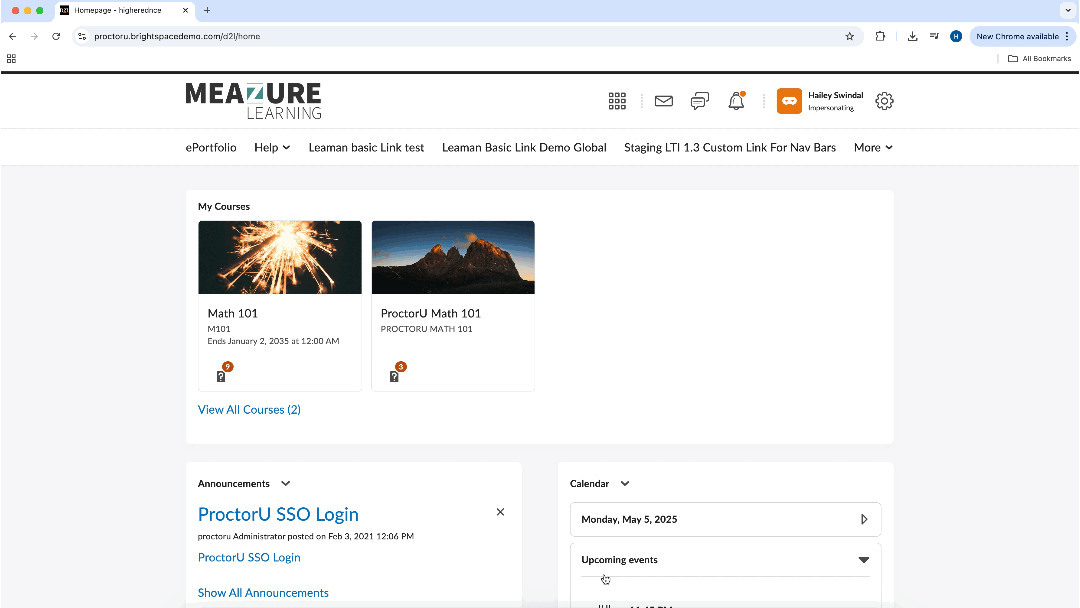Open the apps shortcut in bookmarks bar

12,59
